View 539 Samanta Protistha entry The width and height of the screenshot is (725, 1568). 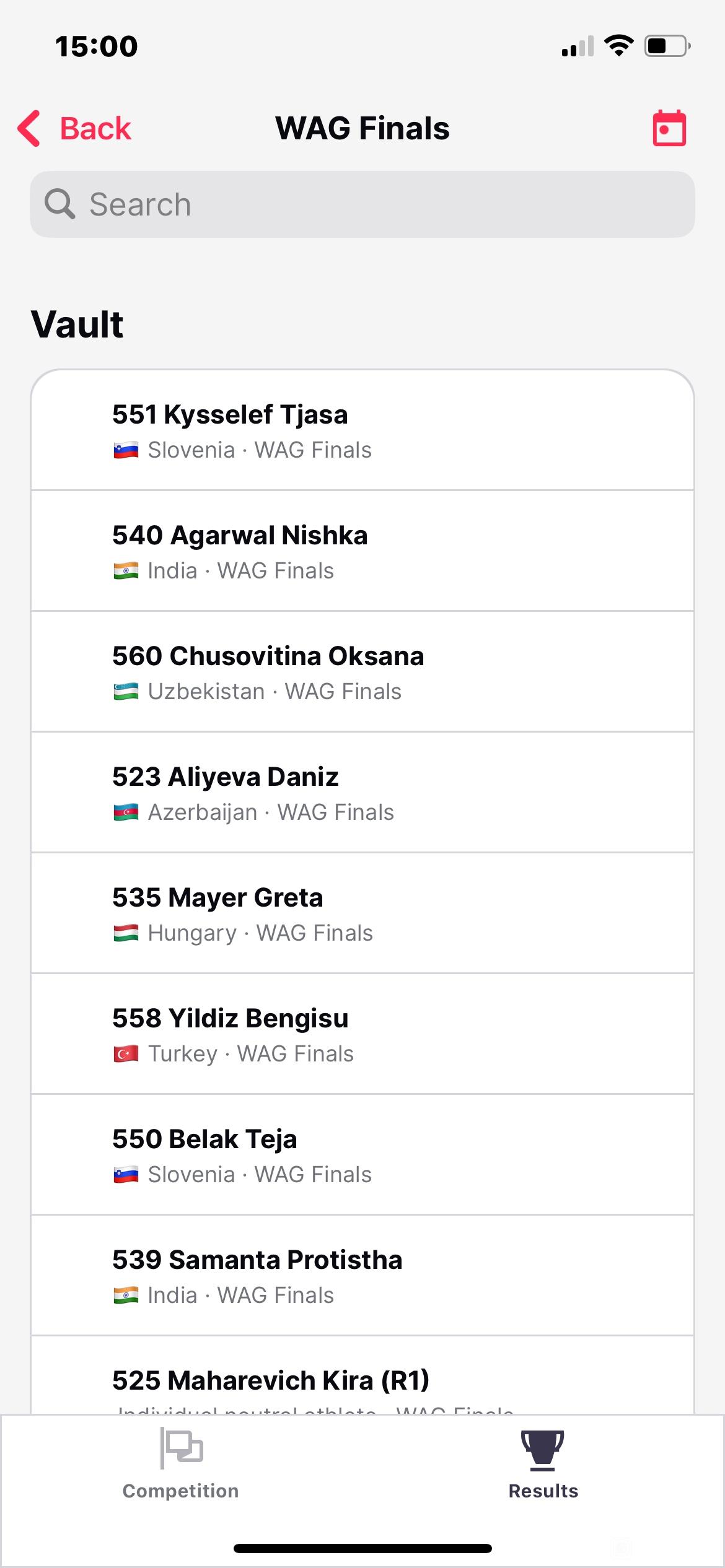point(362,1276)
